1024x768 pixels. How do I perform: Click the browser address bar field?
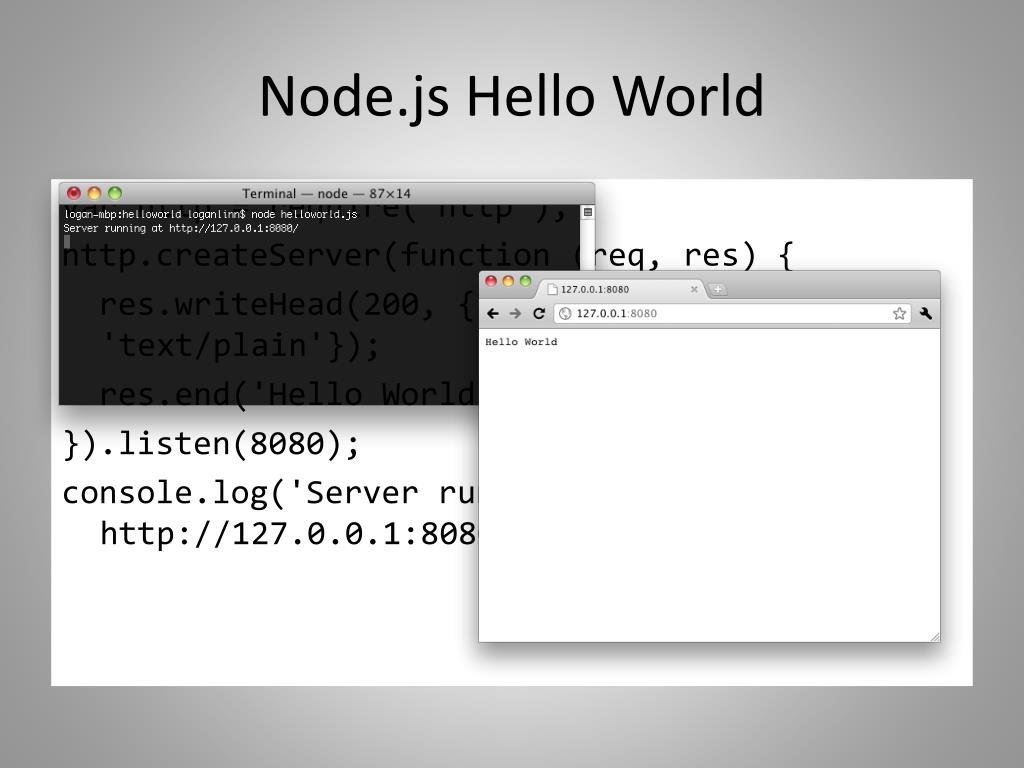pyautogui.click(x=732, y=313)
